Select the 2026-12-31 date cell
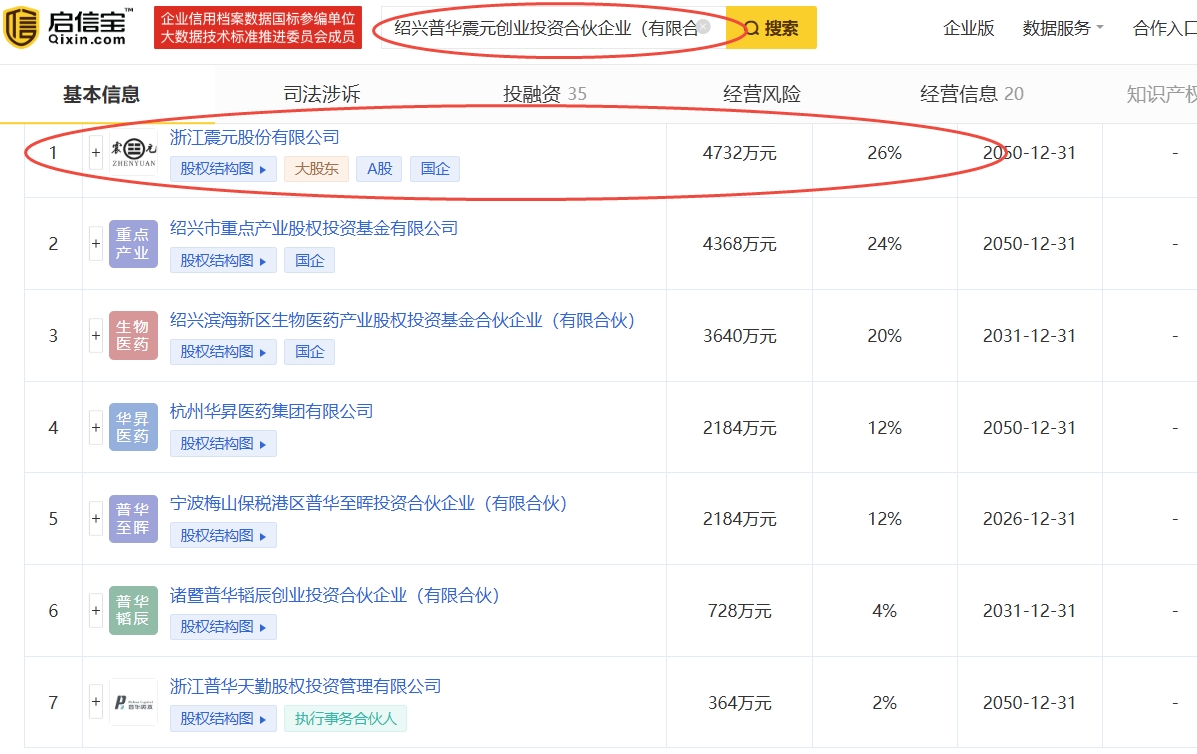The width and height of the screenshot is (1197, 754). point(1029,519)
